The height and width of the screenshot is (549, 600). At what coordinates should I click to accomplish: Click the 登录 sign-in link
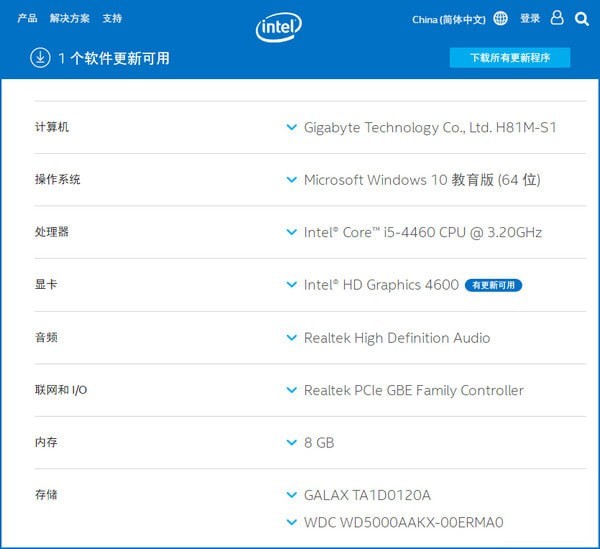(530, 18)
